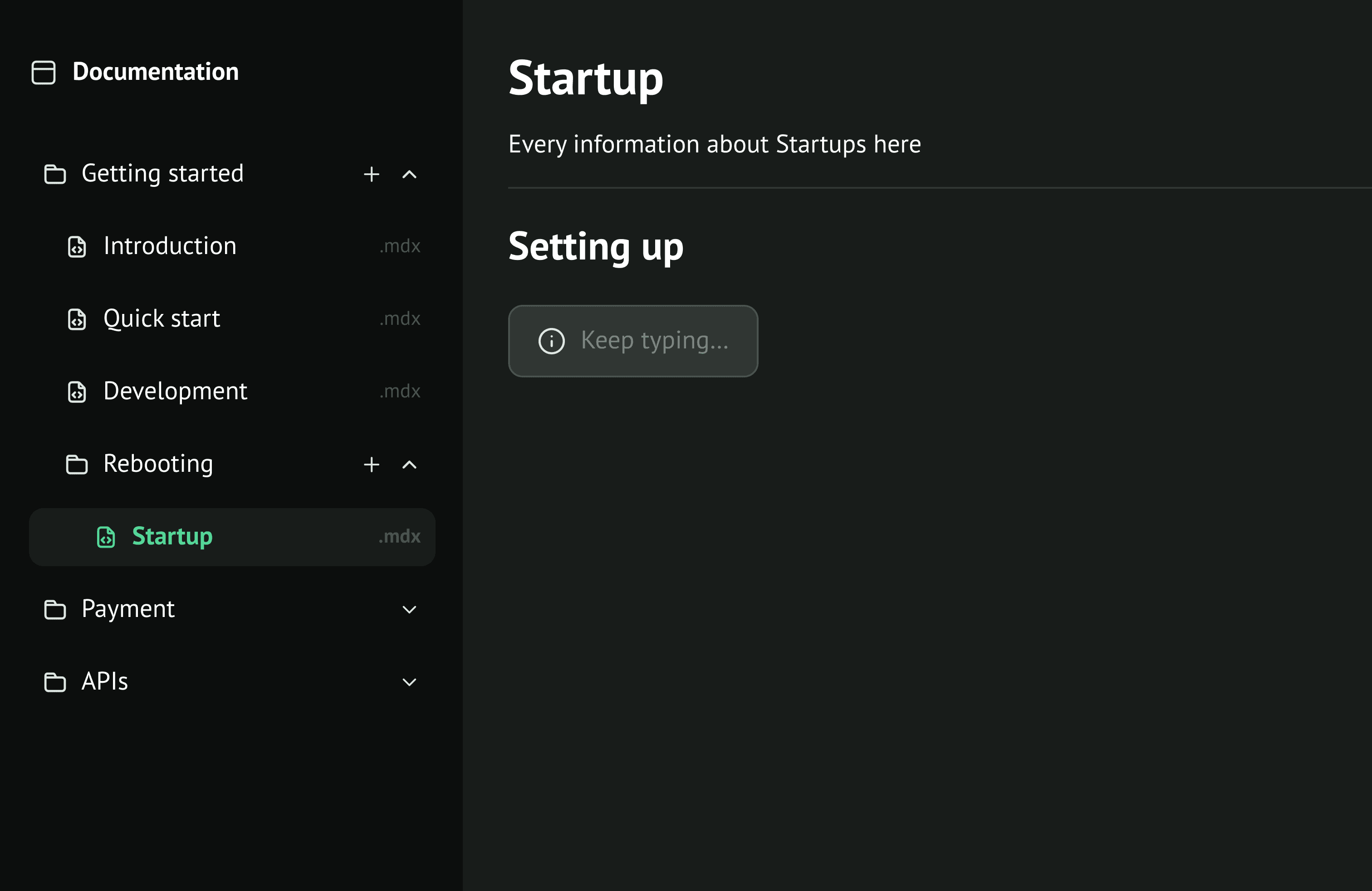This screenshot has height=891, width=1372.
Task: Open the Introduction page
Action: click(x=170, y=247)
